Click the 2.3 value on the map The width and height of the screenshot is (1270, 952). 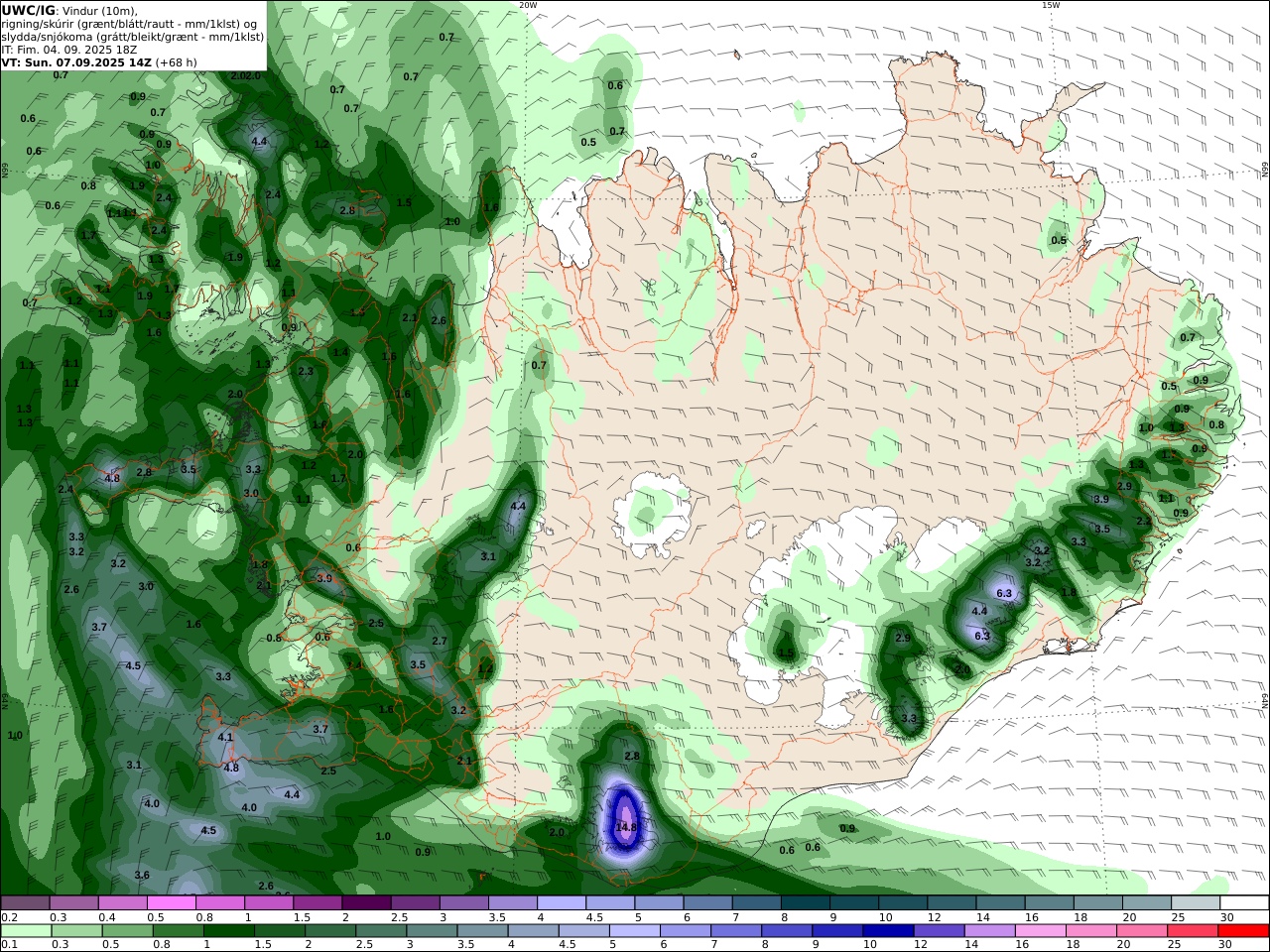tap(306, 372)
